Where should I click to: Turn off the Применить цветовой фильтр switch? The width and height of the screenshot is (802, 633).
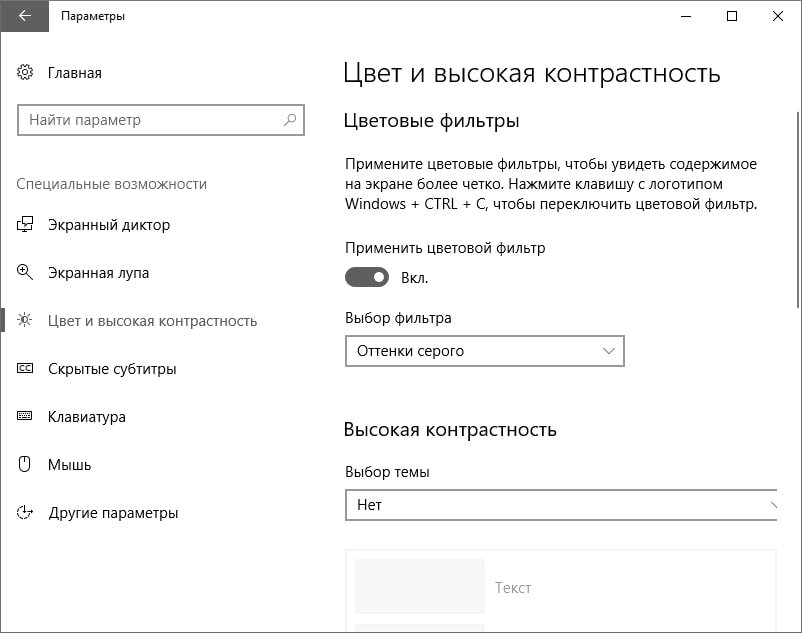[367, 277]
